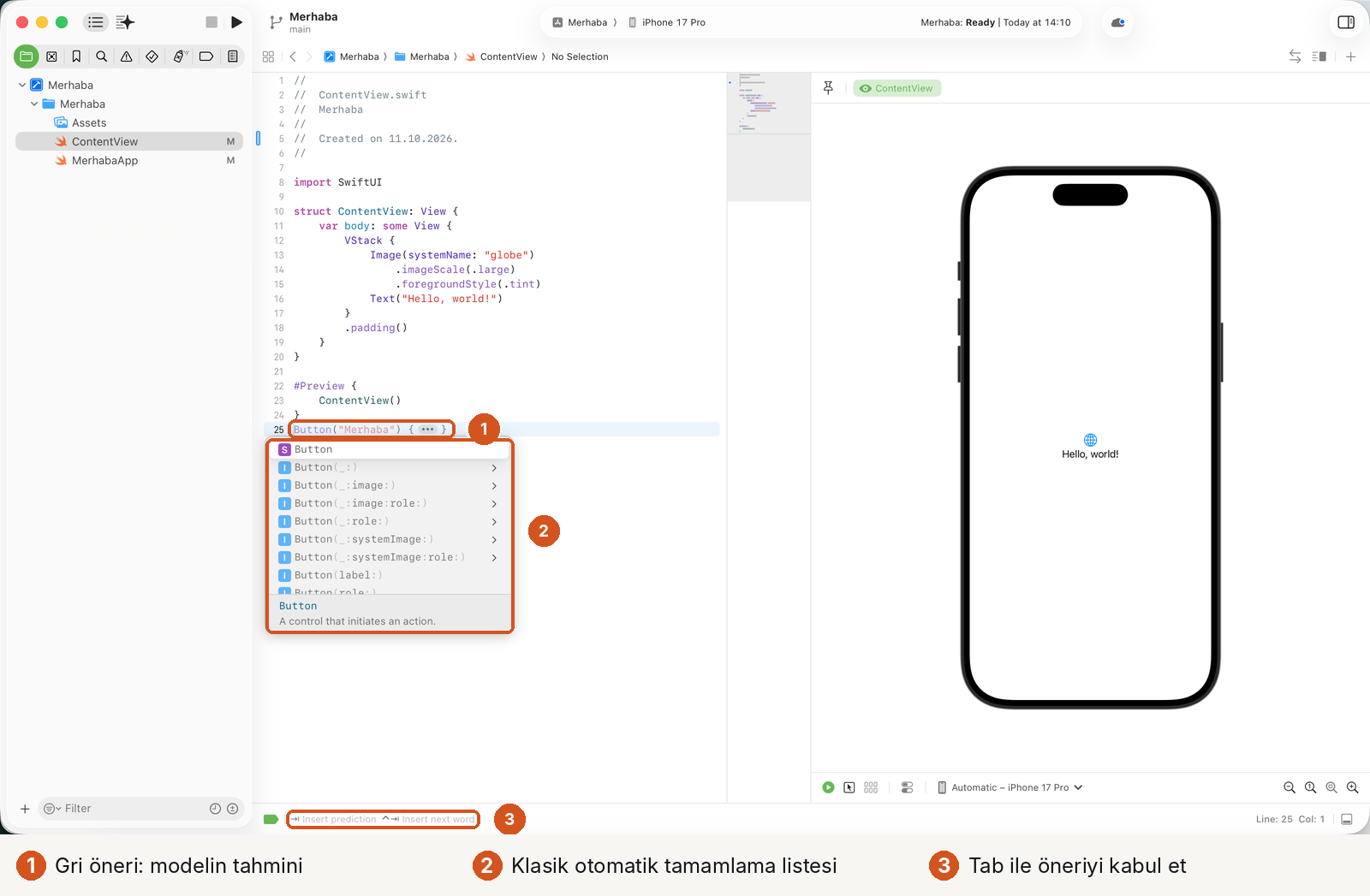Collapse the Merhaba project root

pyautogui.click(x=22, y=85)
